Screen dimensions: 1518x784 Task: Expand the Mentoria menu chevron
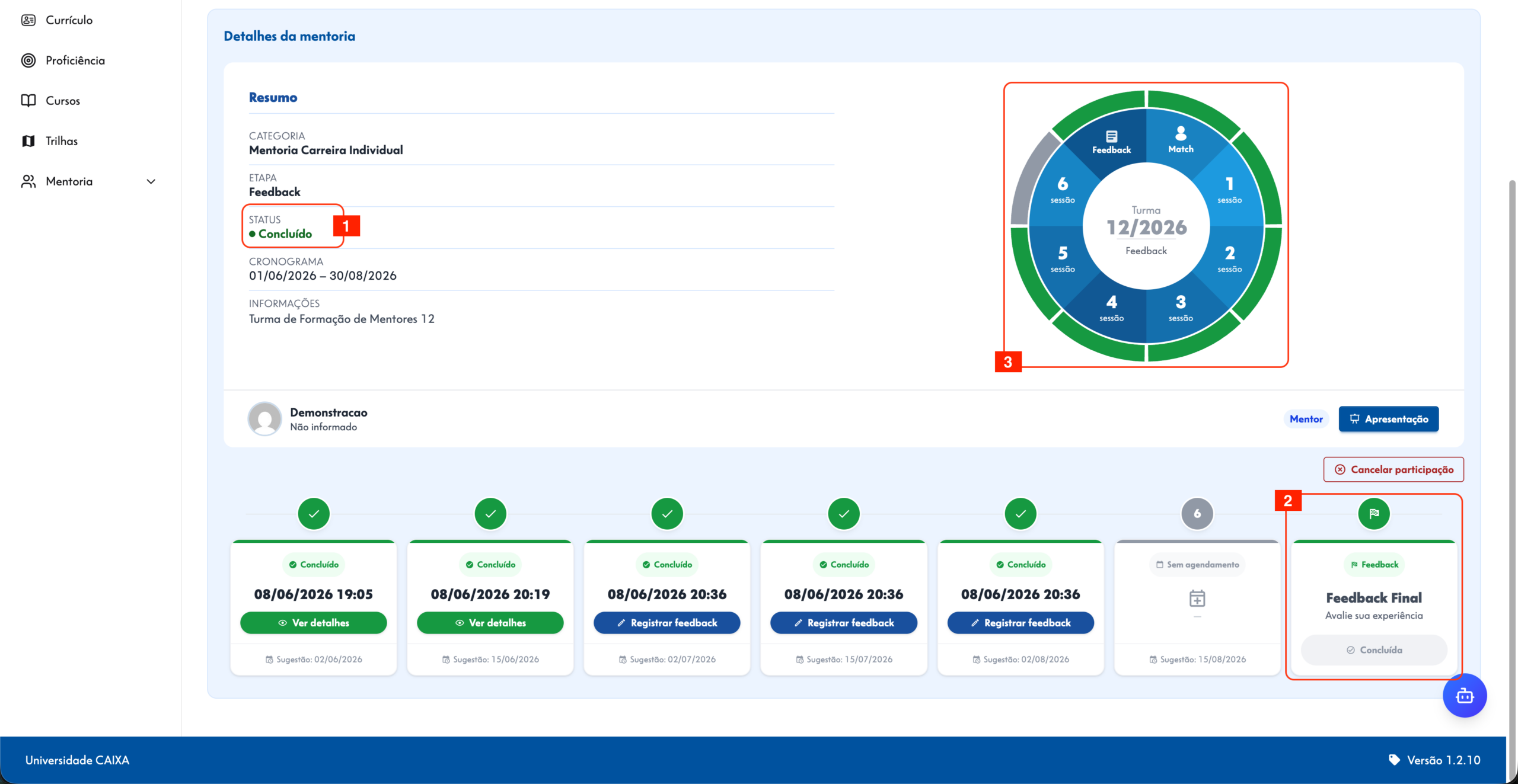[x=151, y=181]
